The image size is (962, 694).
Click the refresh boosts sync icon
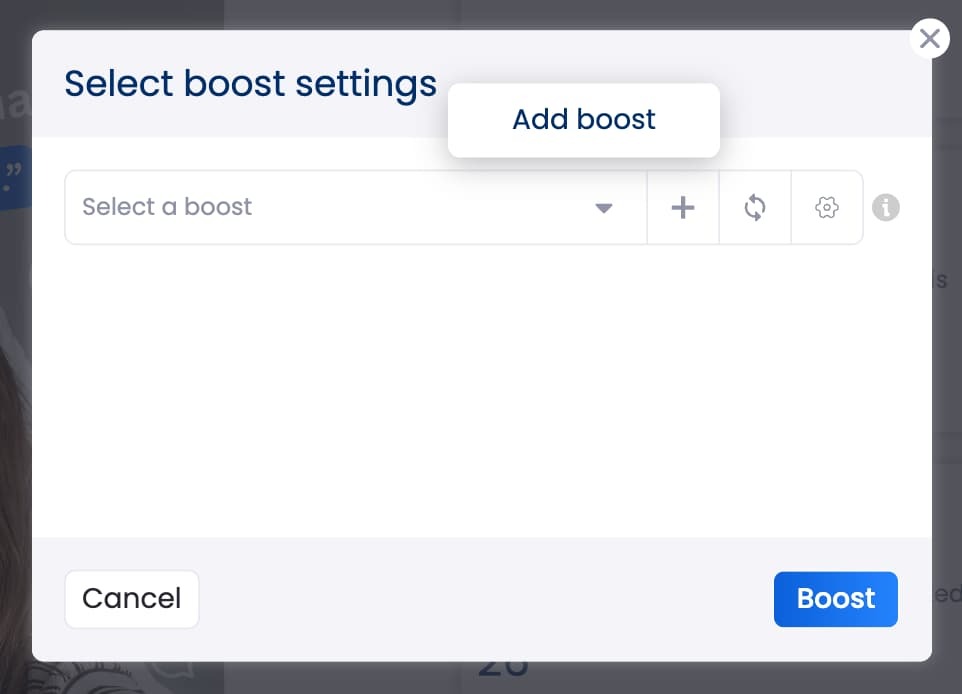(x=755, y=208)
